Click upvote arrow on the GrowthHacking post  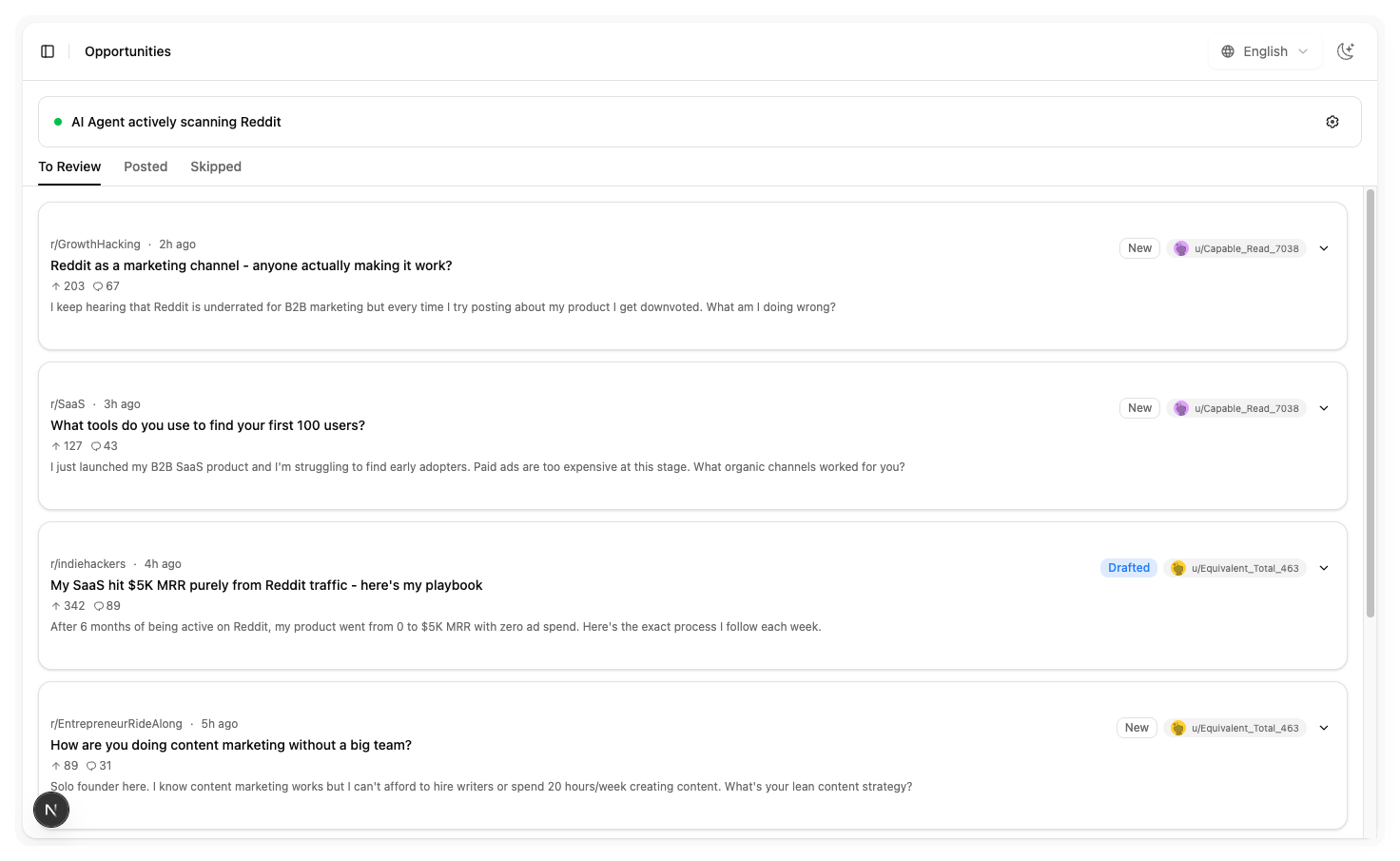point(56,286)
